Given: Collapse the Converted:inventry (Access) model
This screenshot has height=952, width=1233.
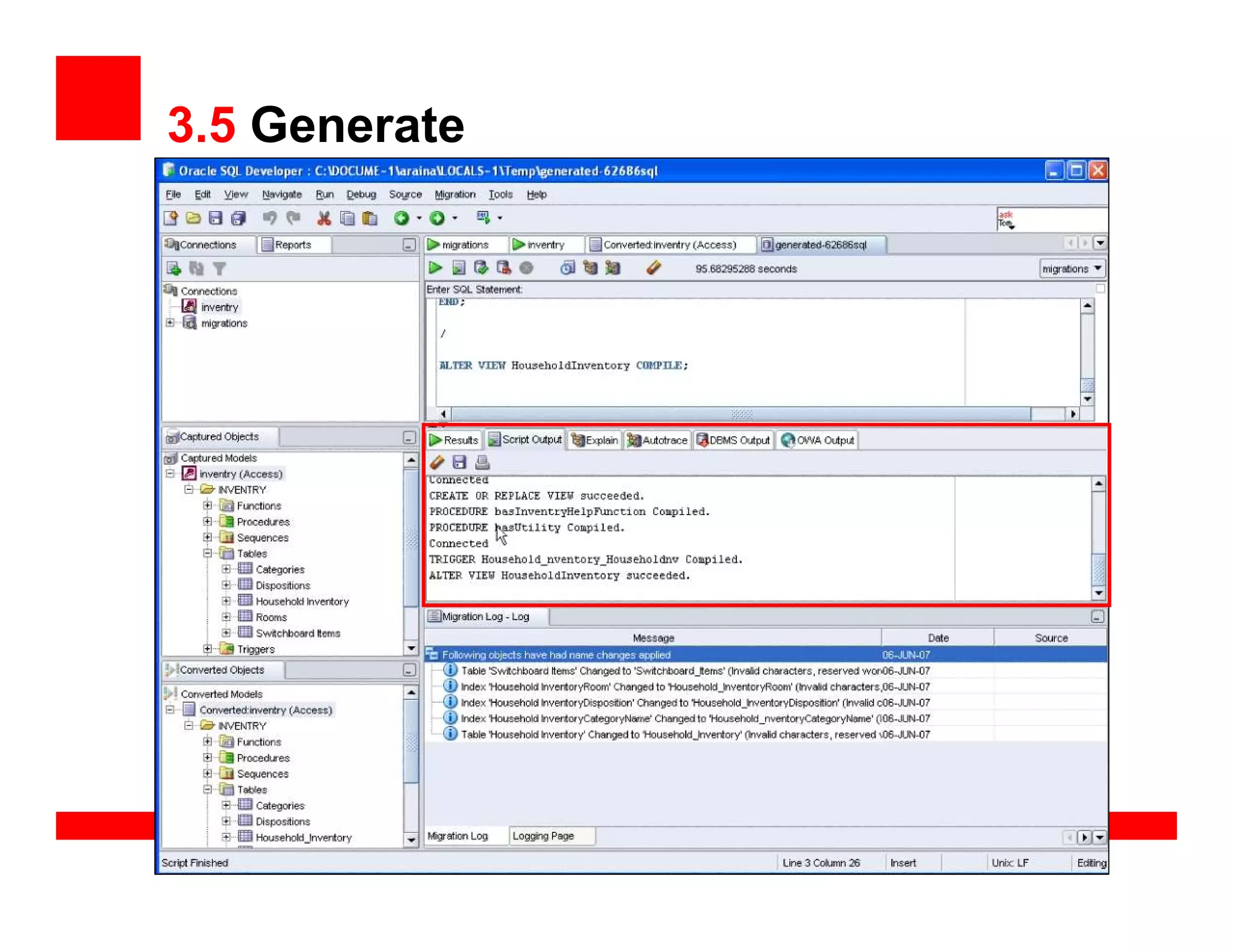Looking at the screenshot, I should coord(170,709).
